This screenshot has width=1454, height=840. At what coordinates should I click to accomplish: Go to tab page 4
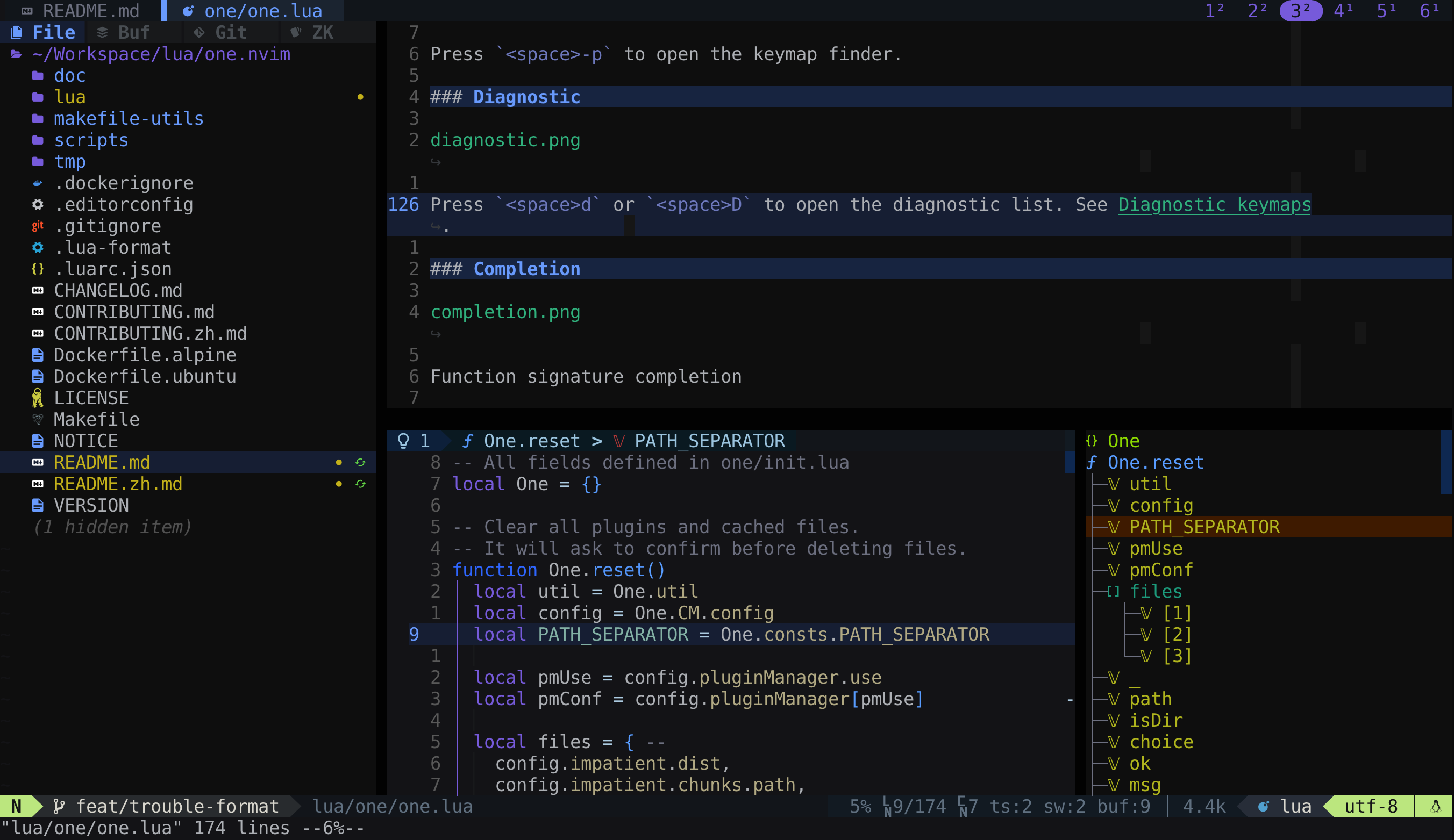coord(1343,10)
